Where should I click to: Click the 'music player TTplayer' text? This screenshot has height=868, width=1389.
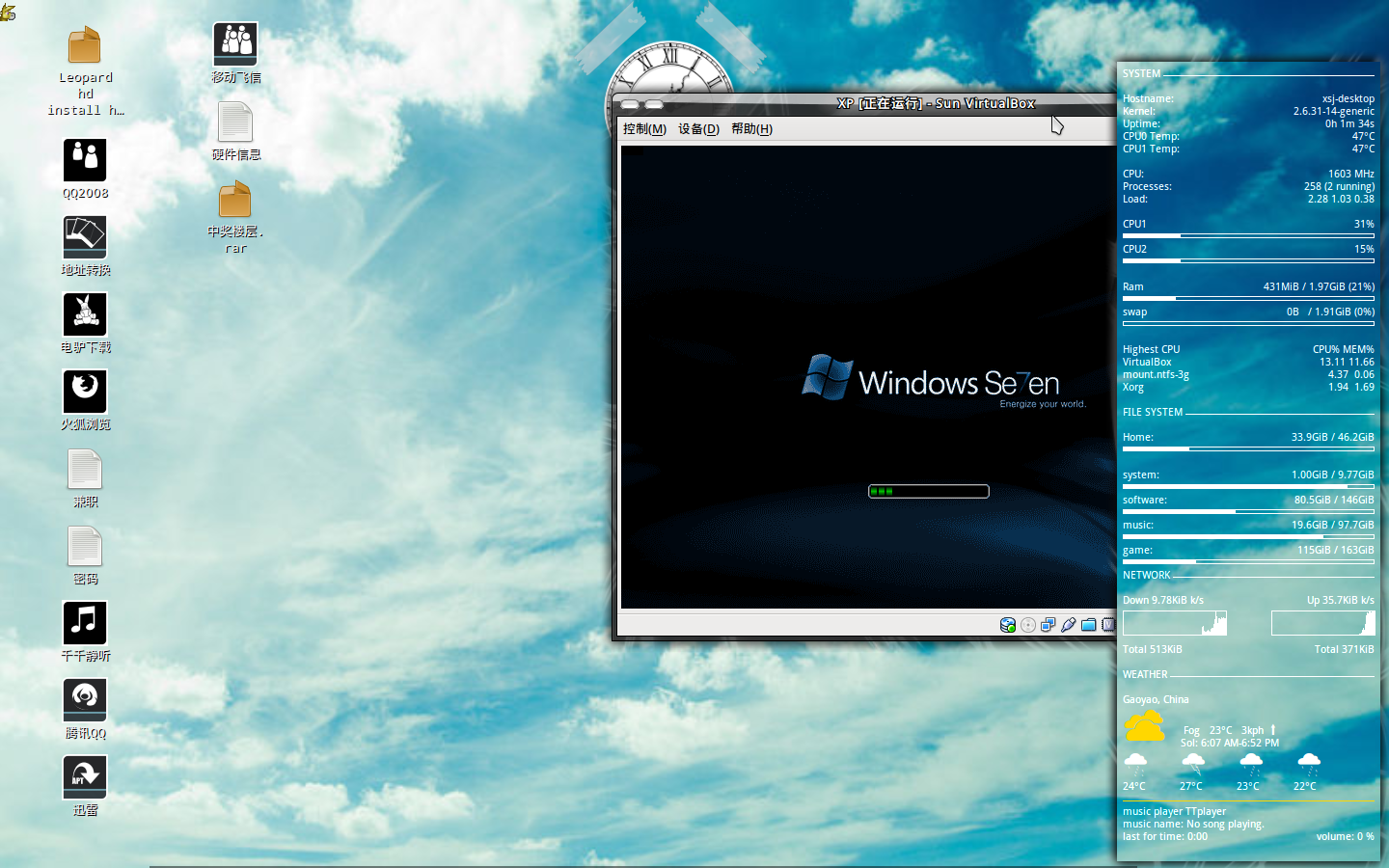click(1175, 811)
